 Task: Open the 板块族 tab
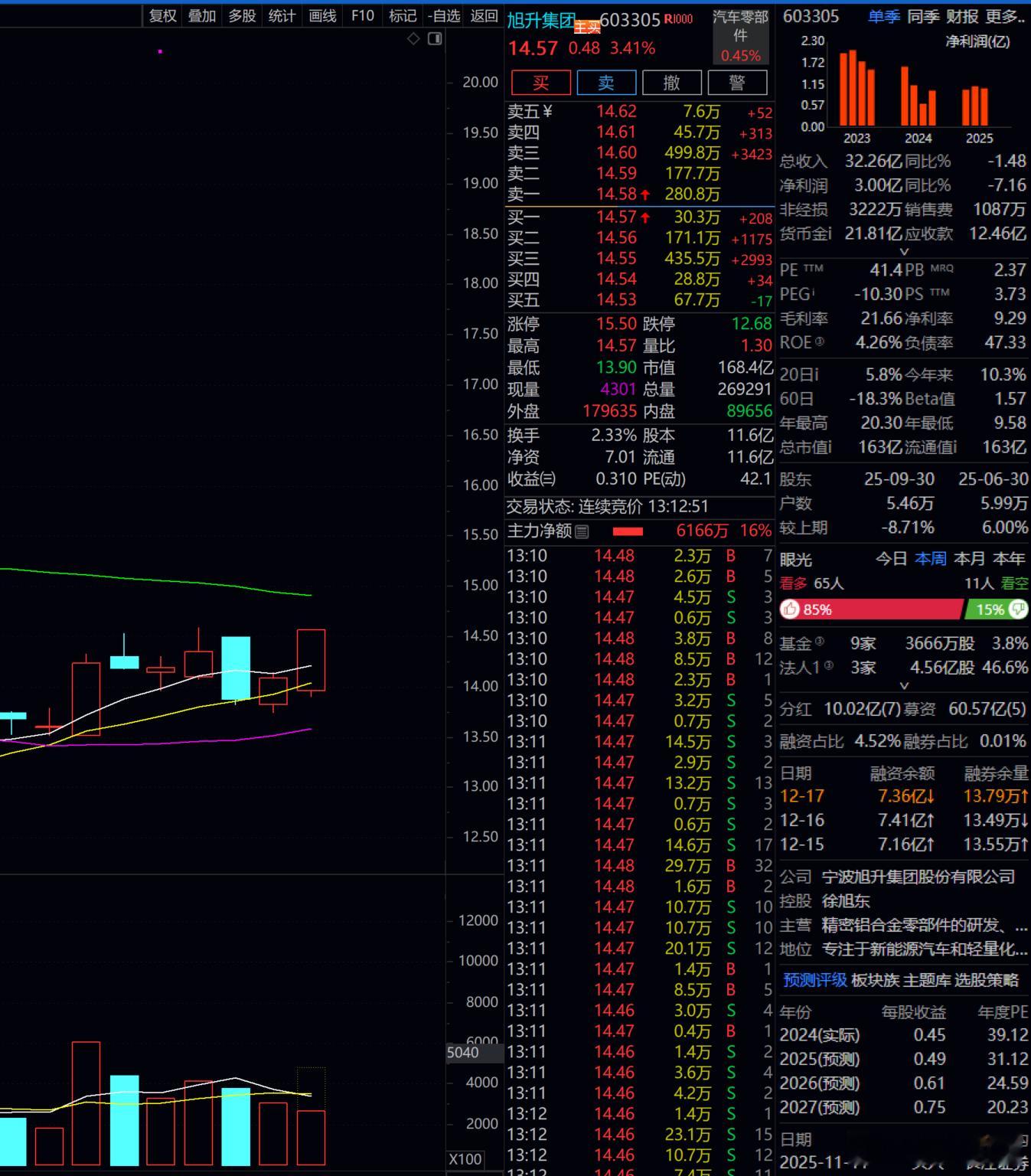tap(876, 980)
